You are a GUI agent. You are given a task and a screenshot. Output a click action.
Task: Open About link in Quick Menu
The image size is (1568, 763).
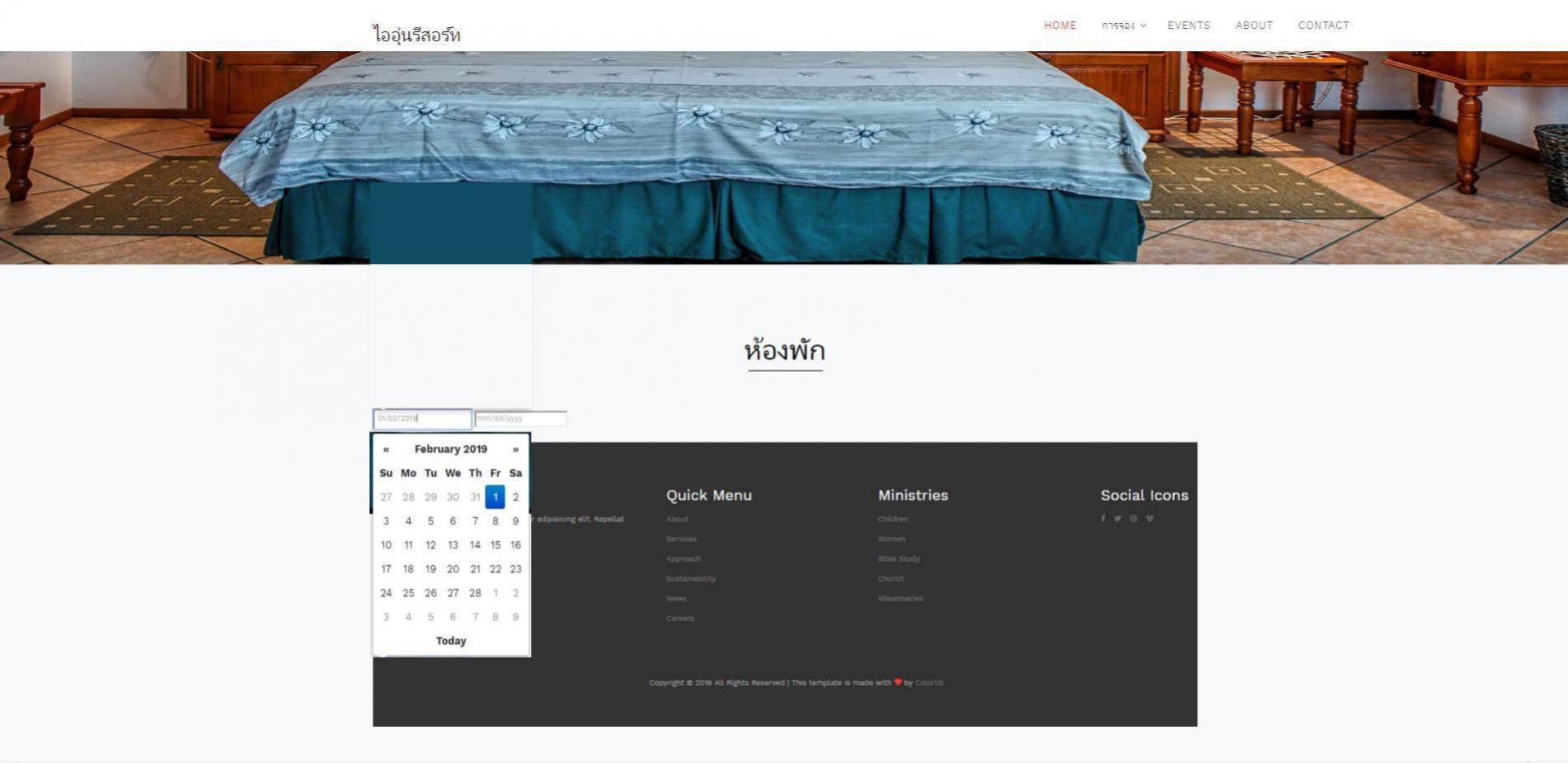[677, 520]
